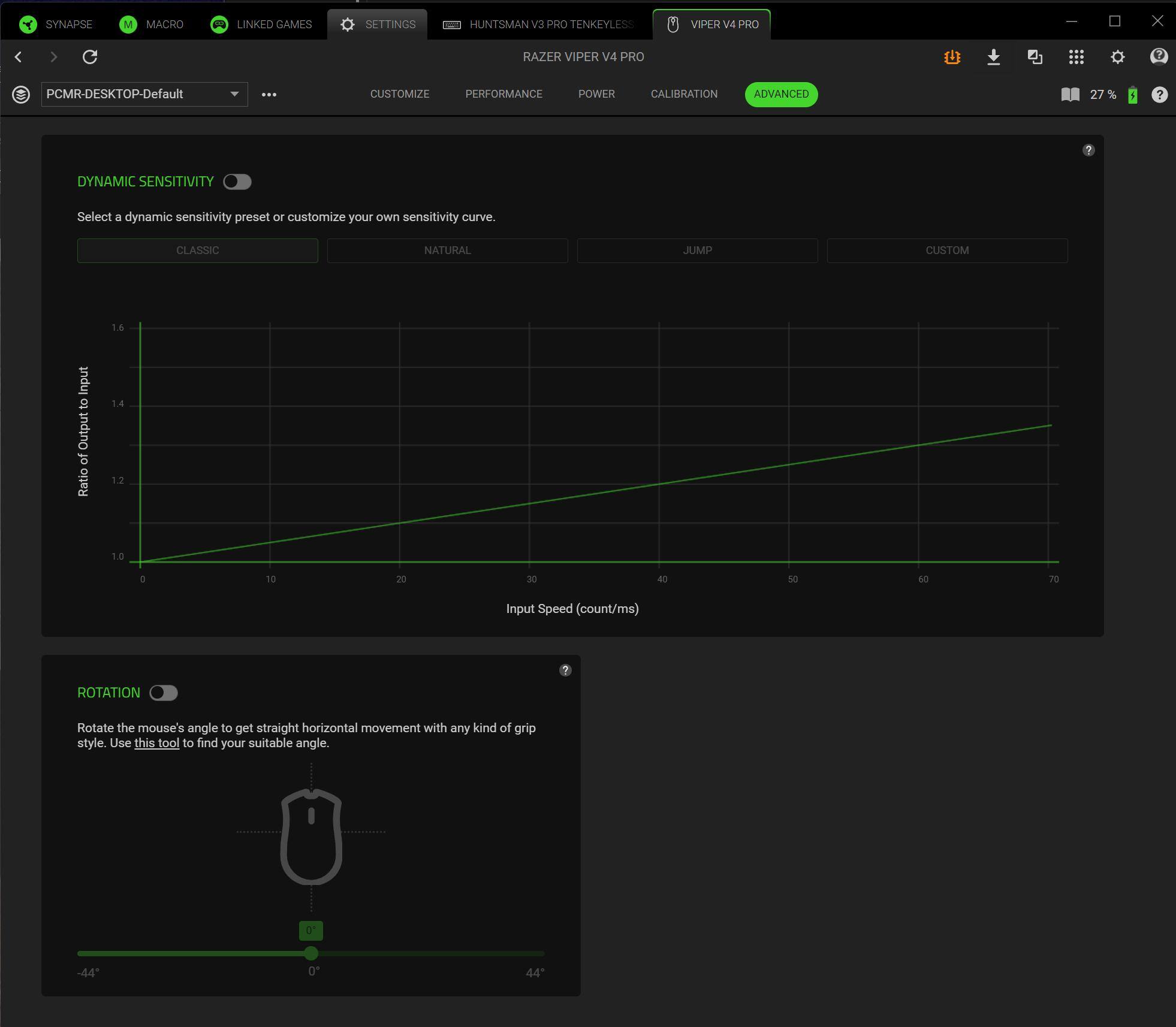Click the green battery charging icon

coord(1133,95)
